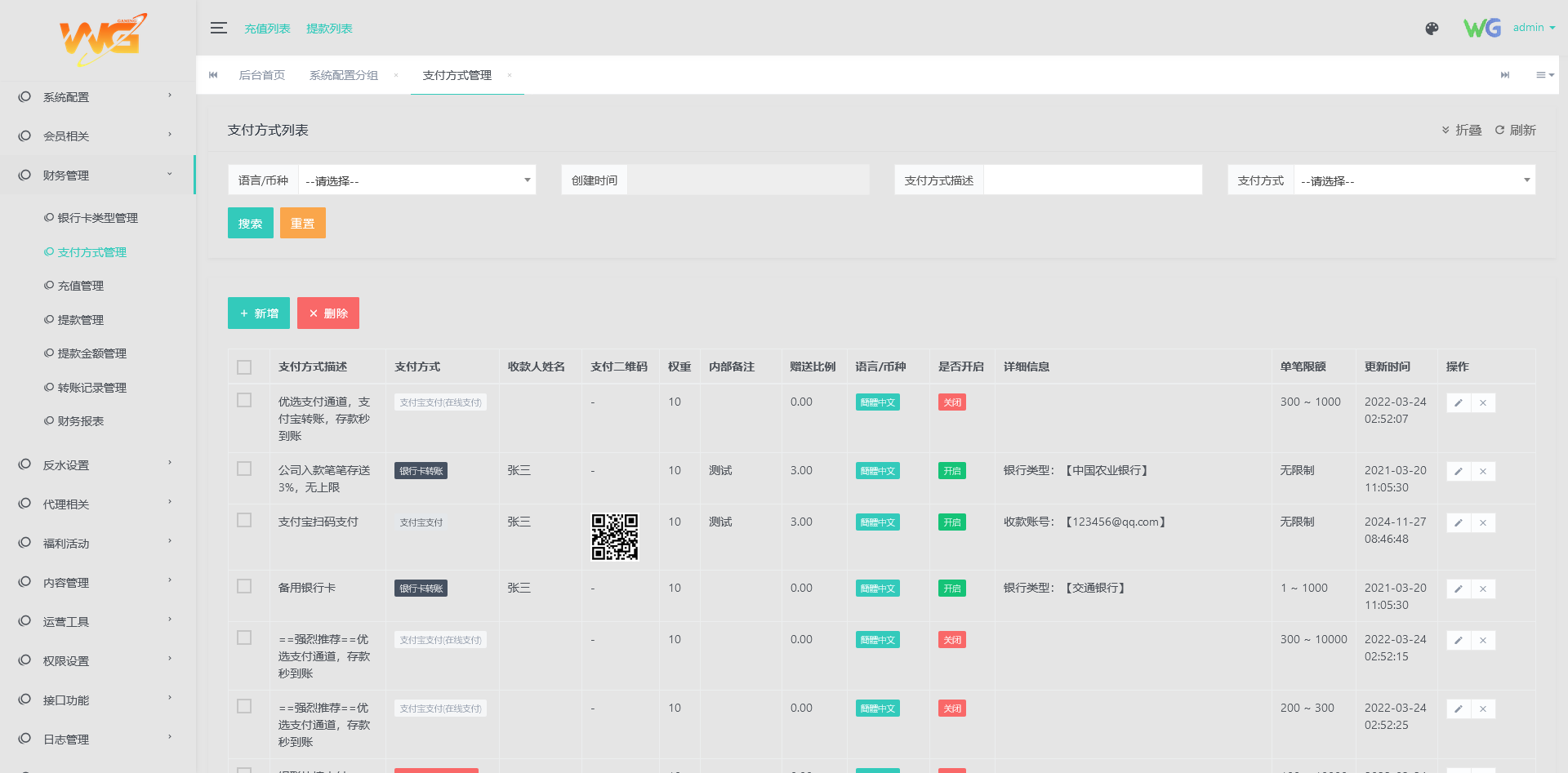This screenshot has width=1568, height=773.
Task: Close the 支付方式管理 tab with its X
Action: coord(510,75)
